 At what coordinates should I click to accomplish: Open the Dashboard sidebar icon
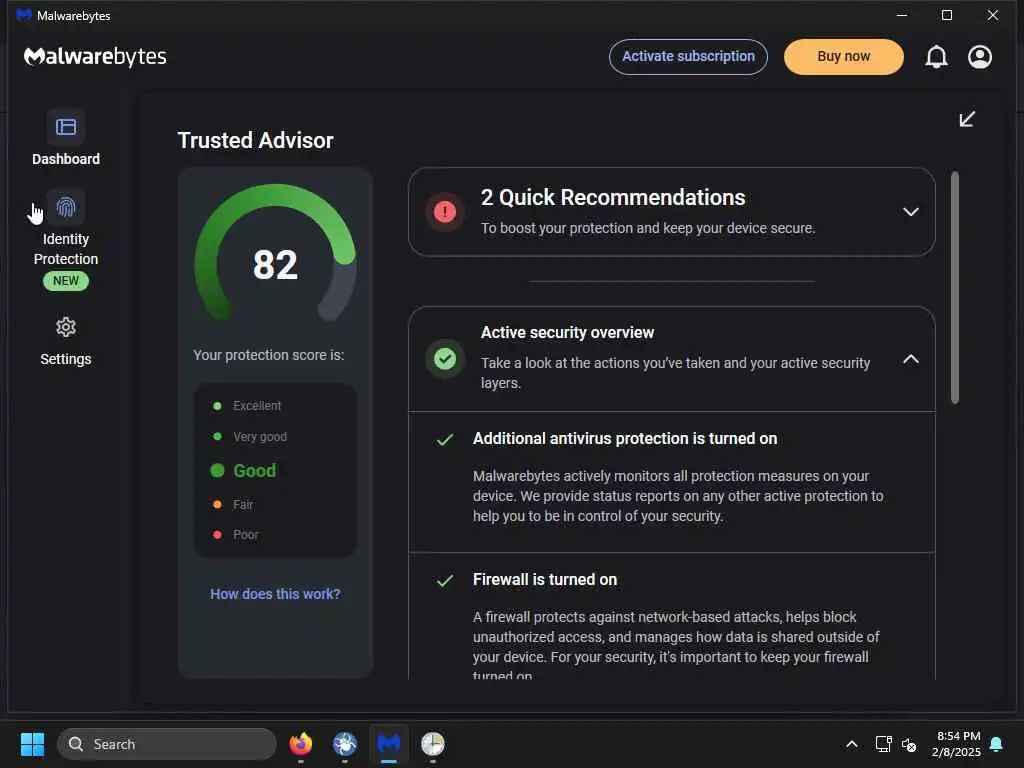point(65,127)
